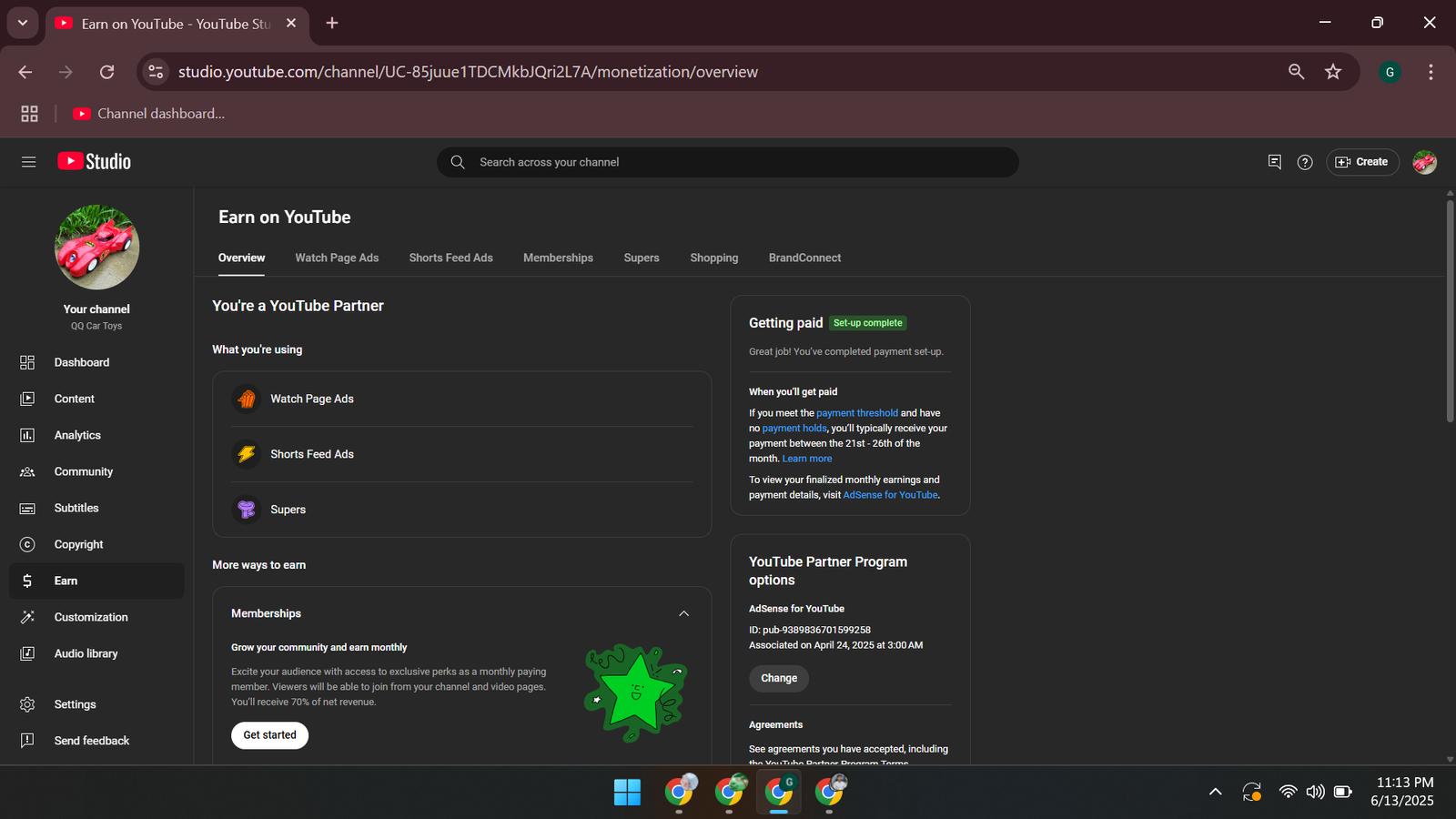Show hidden system tray icons chevron
Viewport: 1456px width, 819px height.
coord(1215,792)
